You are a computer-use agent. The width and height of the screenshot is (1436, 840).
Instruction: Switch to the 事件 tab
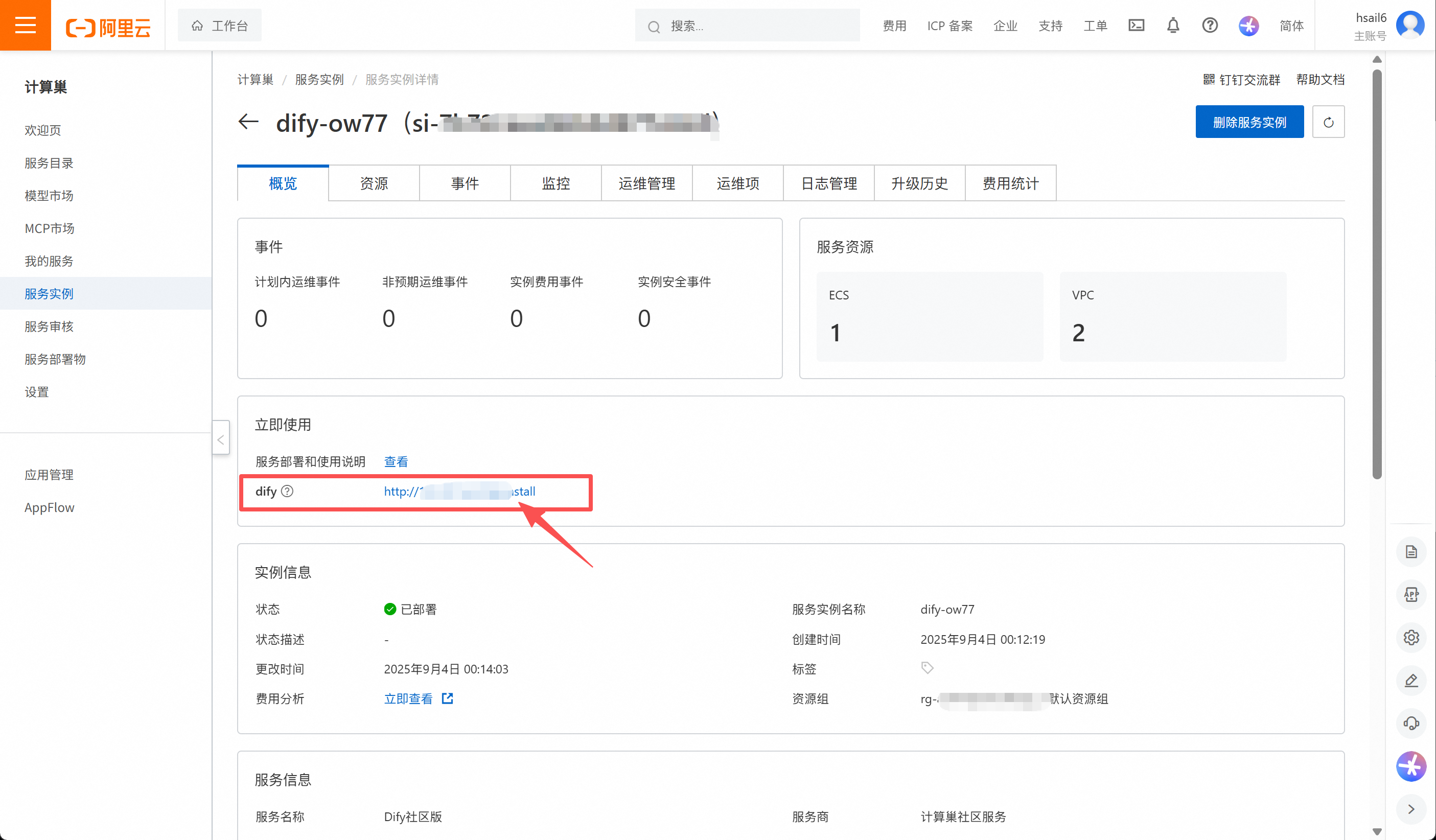(465, 183)
